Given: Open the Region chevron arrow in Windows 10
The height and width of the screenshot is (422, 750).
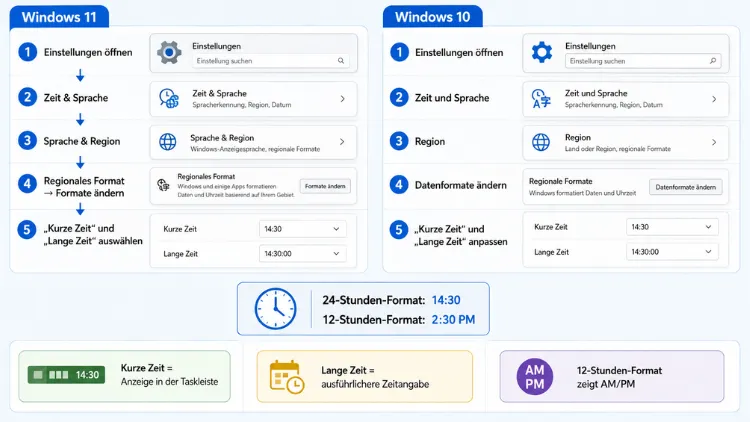Looking at the screenshot, I should coord(714,142).
